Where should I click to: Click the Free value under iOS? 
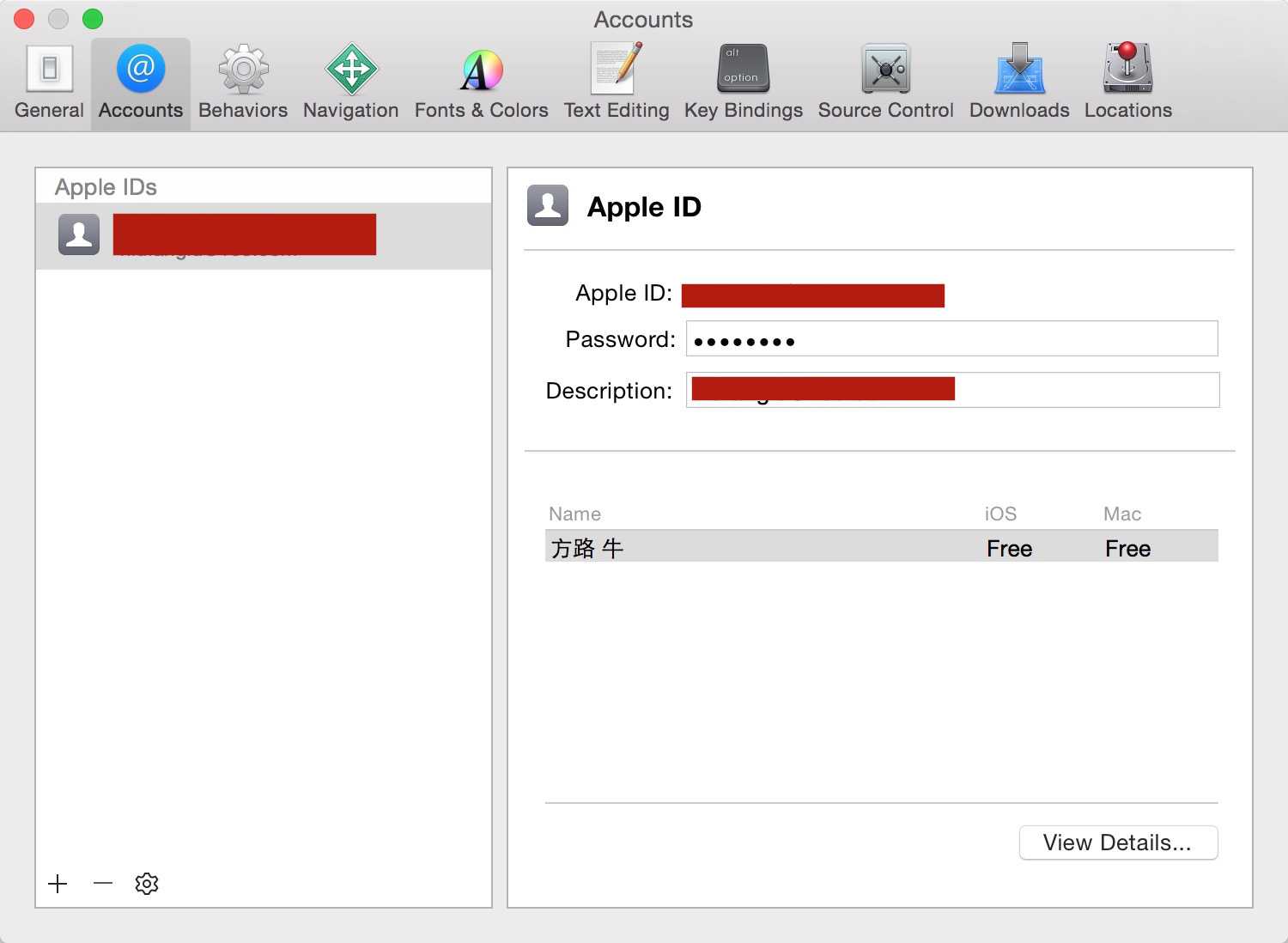tap(1009, 549)
